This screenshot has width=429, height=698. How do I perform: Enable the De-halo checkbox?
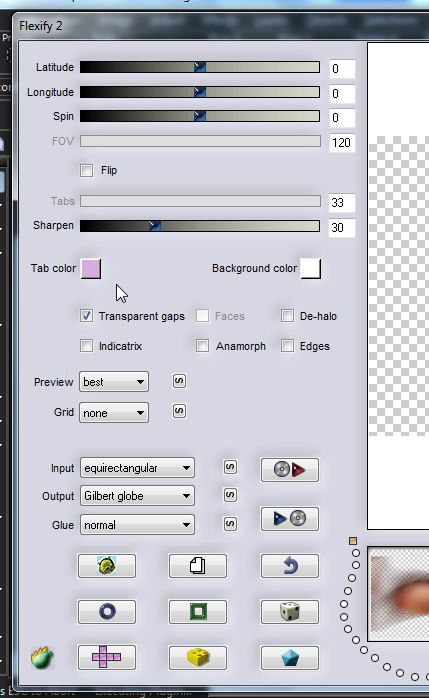[x=287, y=316]
